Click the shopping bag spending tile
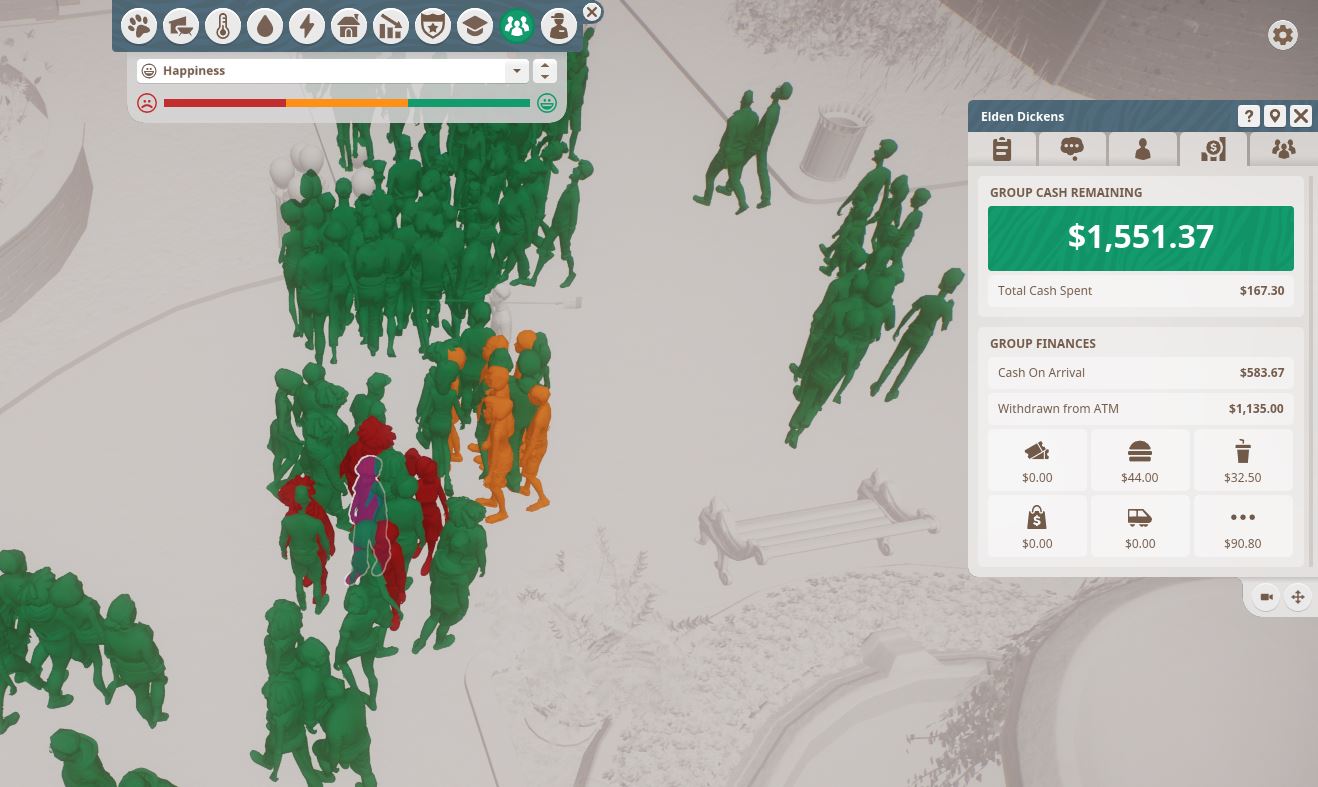This screenshot has width=1318, height=787. (1037, 526)
